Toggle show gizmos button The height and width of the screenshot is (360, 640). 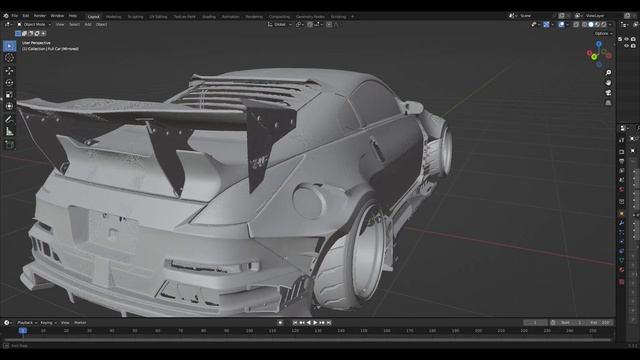tap(546, 24)
